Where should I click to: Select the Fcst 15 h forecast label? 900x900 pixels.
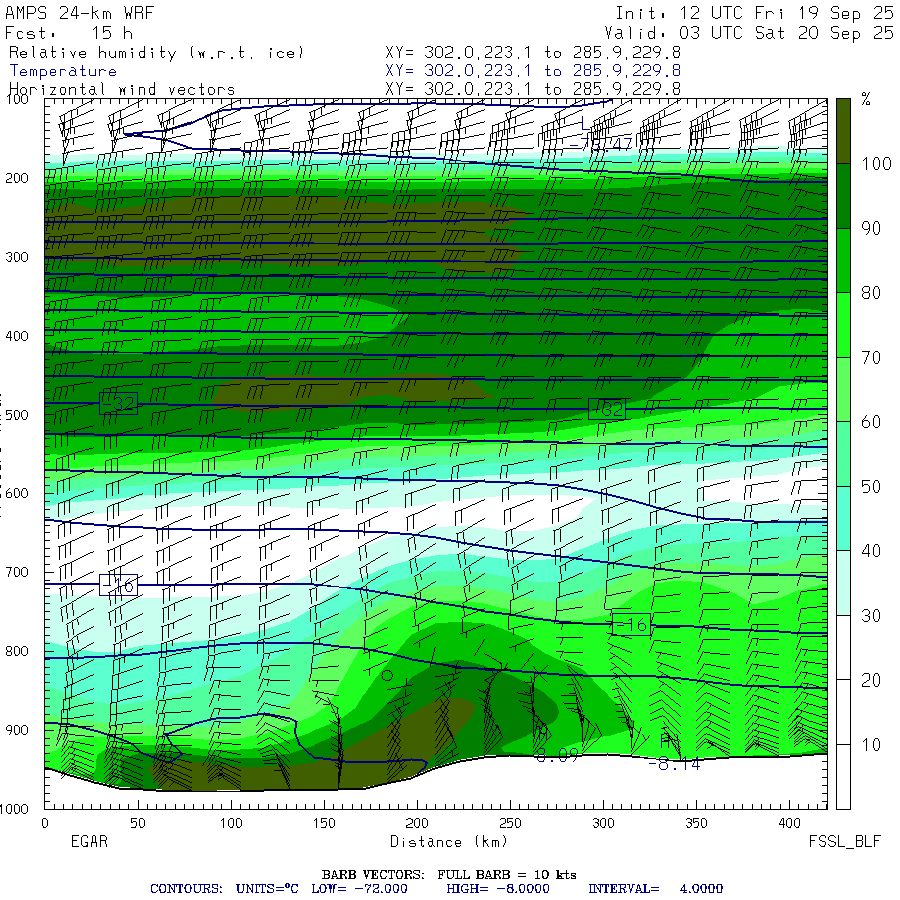[69, 33]
